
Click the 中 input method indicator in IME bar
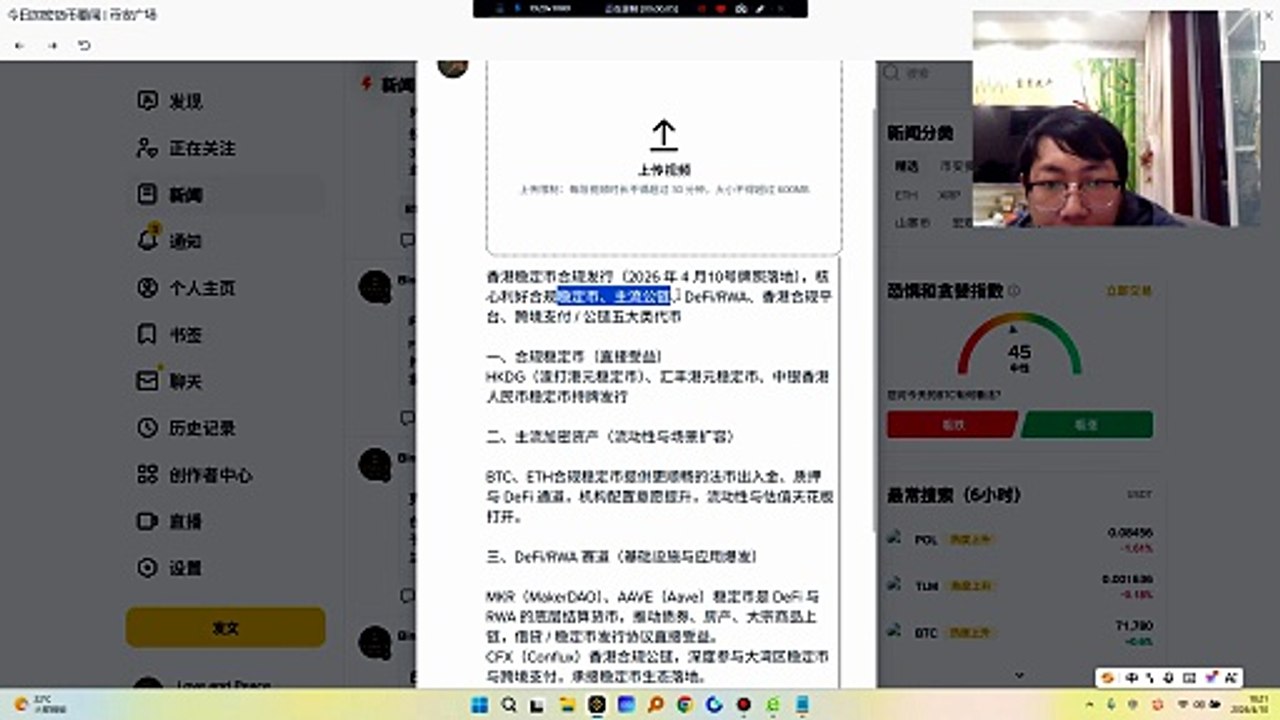click(x=1130, y=677)
